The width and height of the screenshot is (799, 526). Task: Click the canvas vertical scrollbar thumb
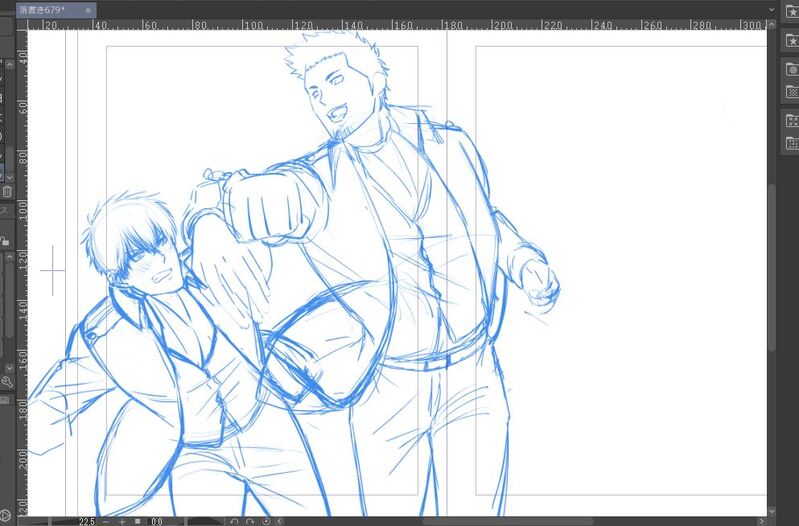(771, 268)
